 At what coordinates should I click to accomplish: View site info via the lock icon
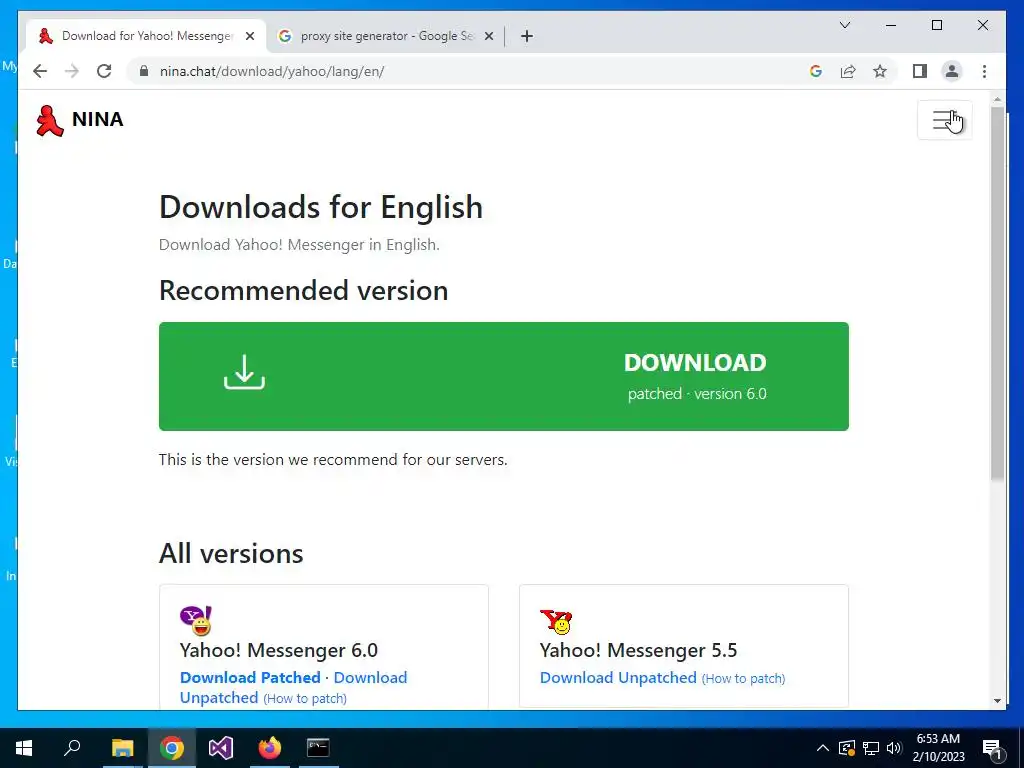144,71
